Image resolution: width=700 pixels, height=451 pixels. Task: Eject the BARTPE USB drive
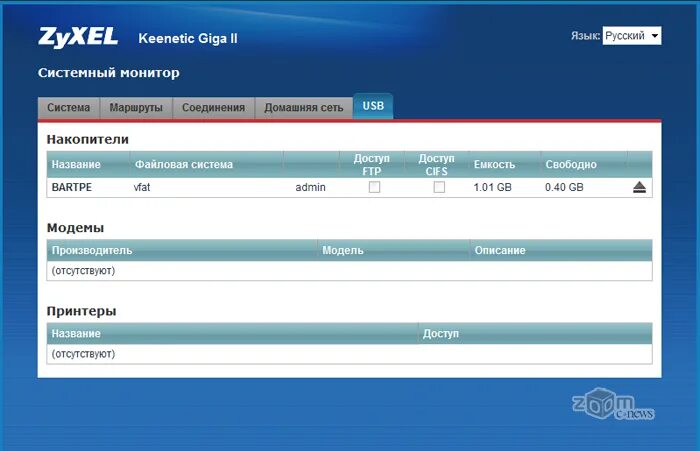click(x=640, y=187)
